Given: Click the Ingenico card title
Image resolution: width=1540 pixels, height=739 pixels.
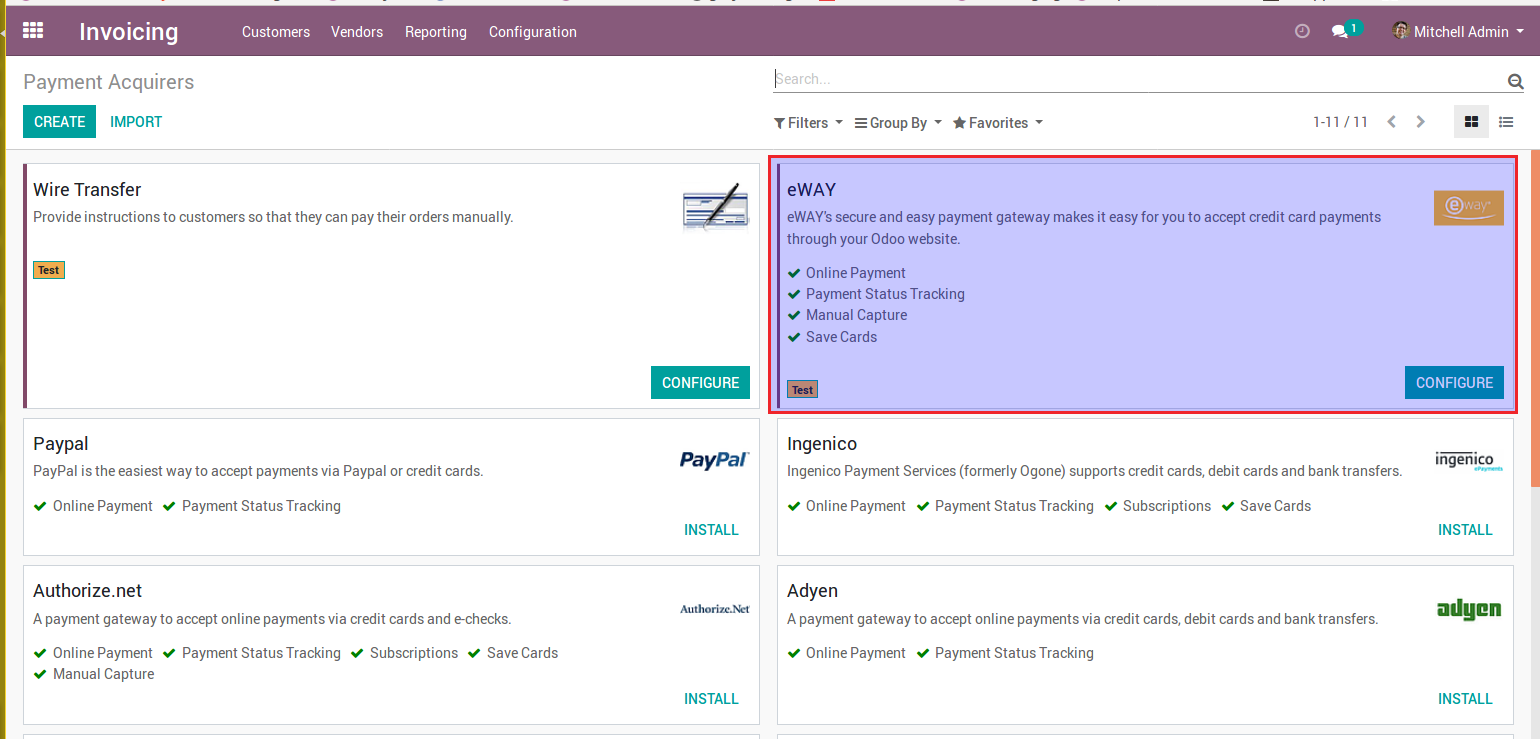Looking at the screenshot, I should point(822,443).
